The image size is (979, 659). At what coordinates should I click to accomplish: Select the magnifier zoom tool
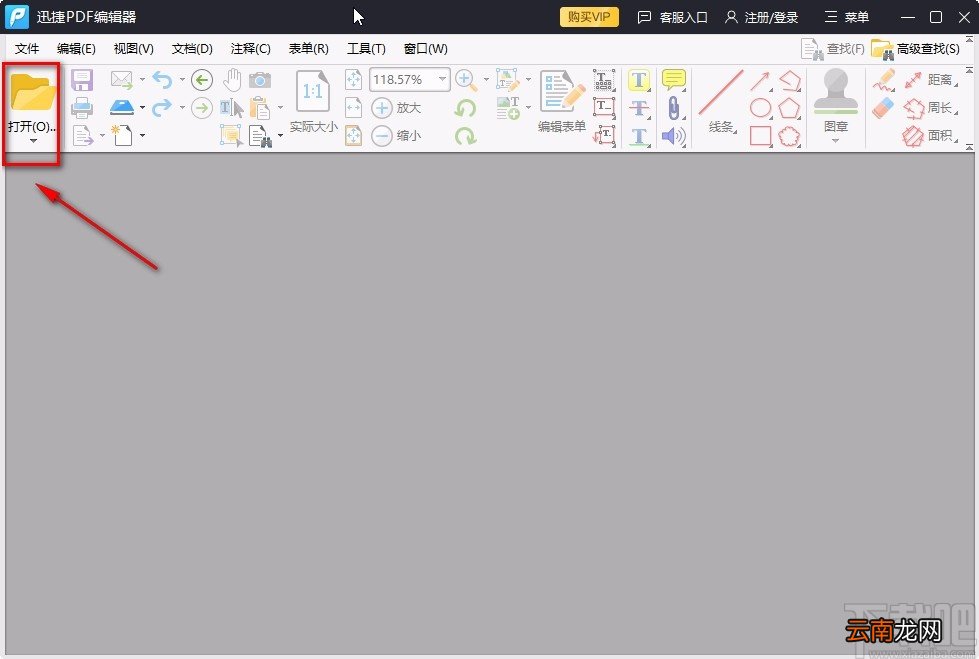click(x=466, y=80)
